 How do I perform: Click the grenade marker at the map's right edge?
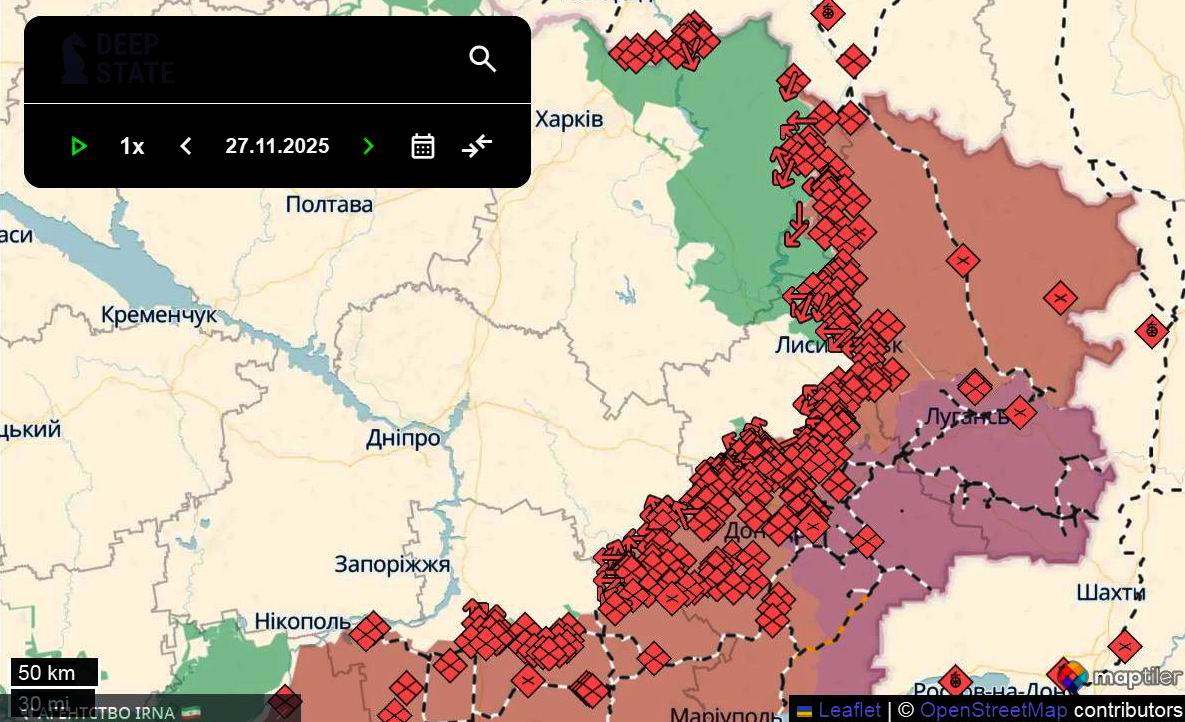1150,330
